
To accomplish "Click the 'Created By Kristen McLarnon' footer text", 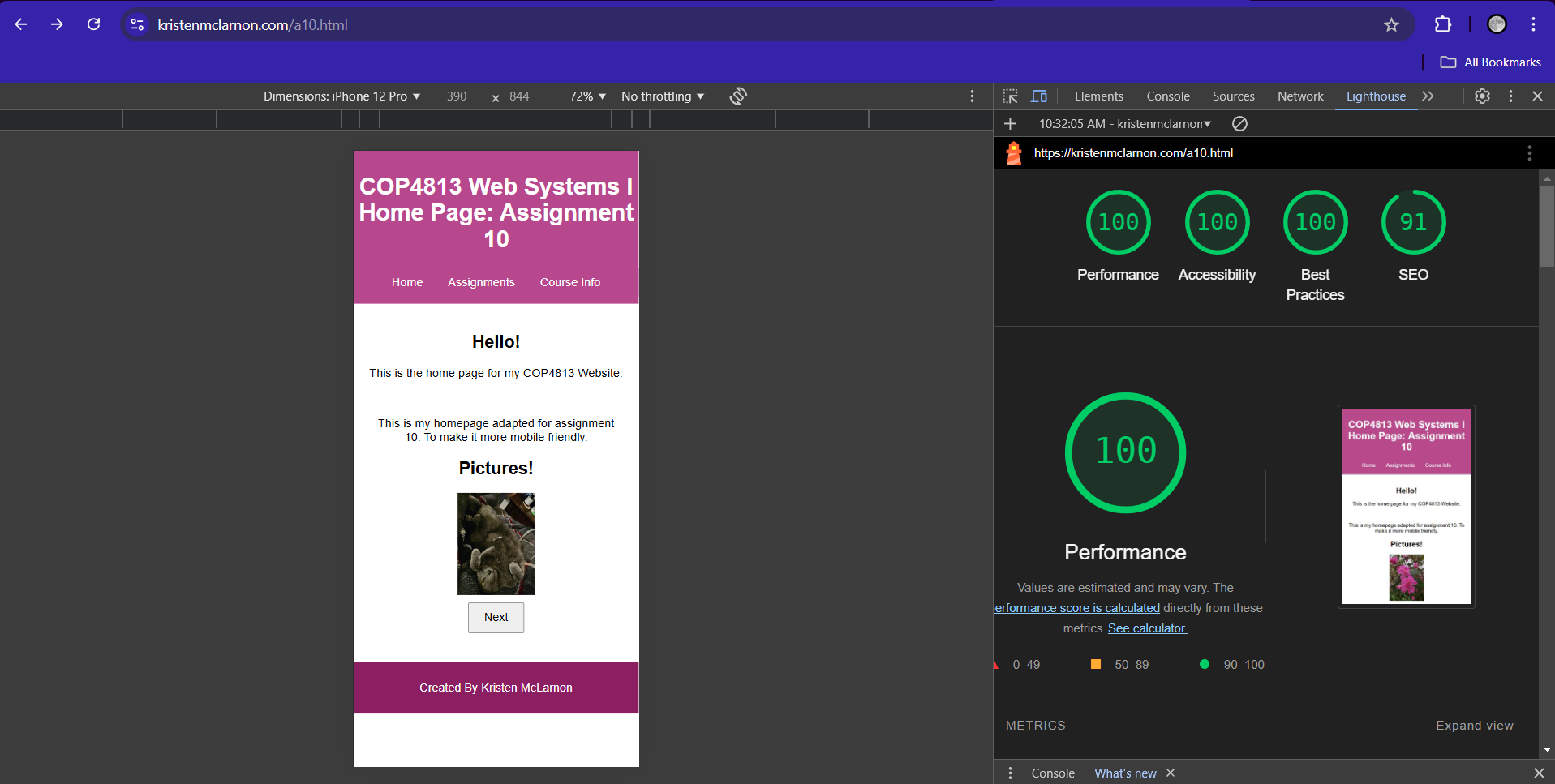I will [x=496, y=688].
